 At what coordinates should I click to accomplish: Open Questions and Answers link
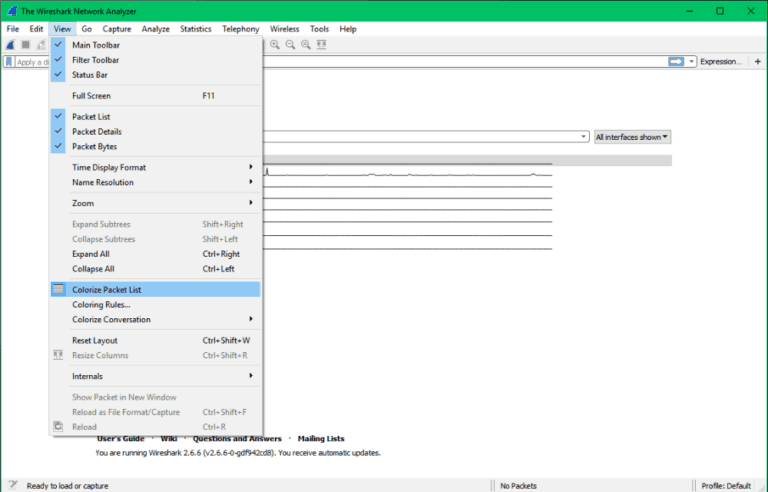[x=237, y=439]
